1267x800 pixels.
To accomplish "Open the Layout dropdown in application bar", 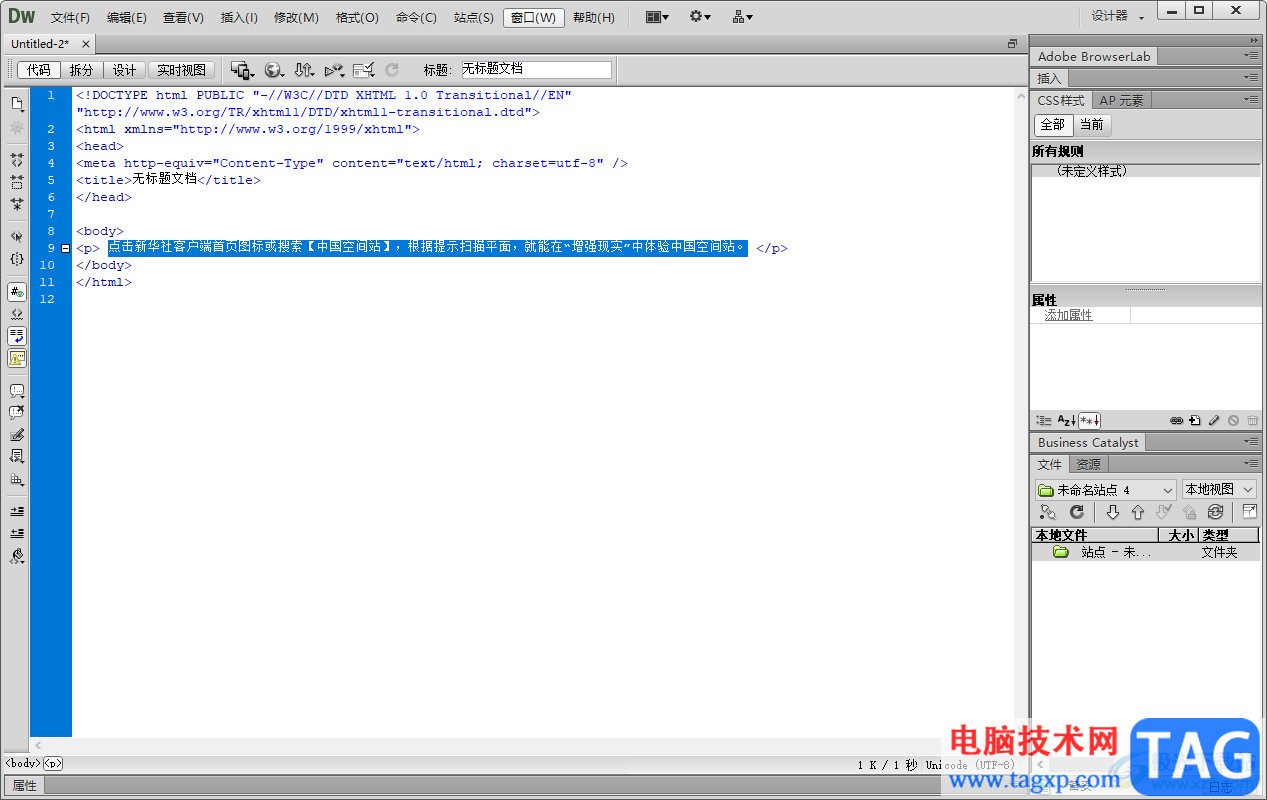I will tap(658, 17).
